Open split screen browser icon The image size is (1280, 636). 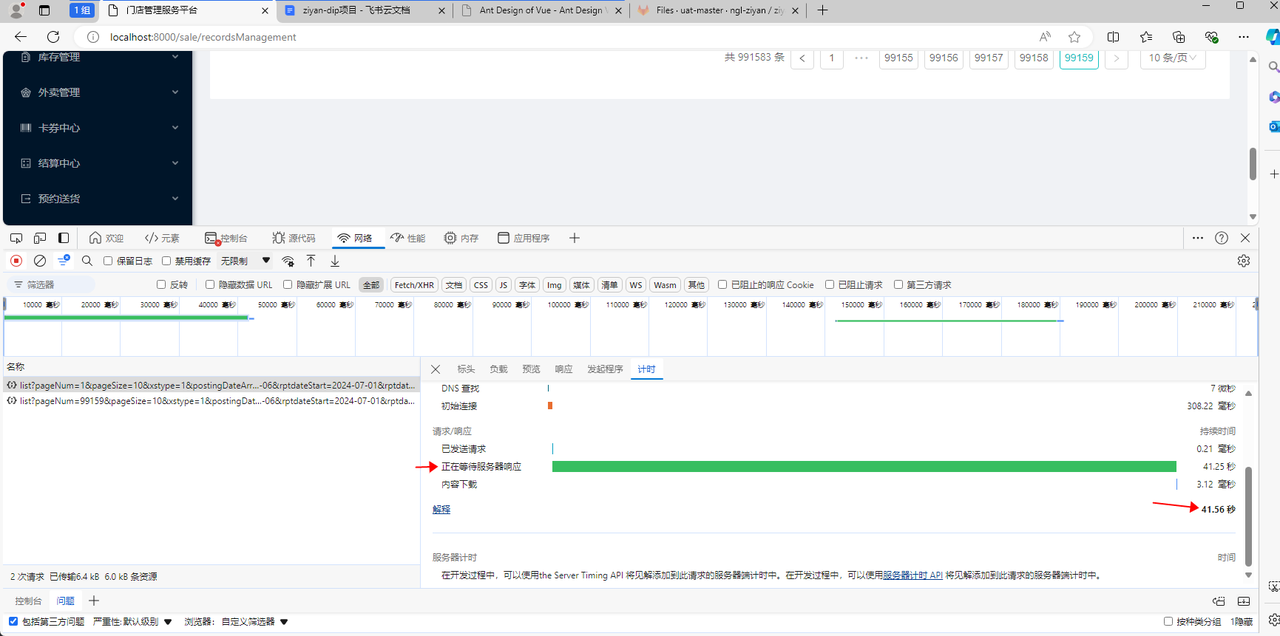click(1113, 37)
